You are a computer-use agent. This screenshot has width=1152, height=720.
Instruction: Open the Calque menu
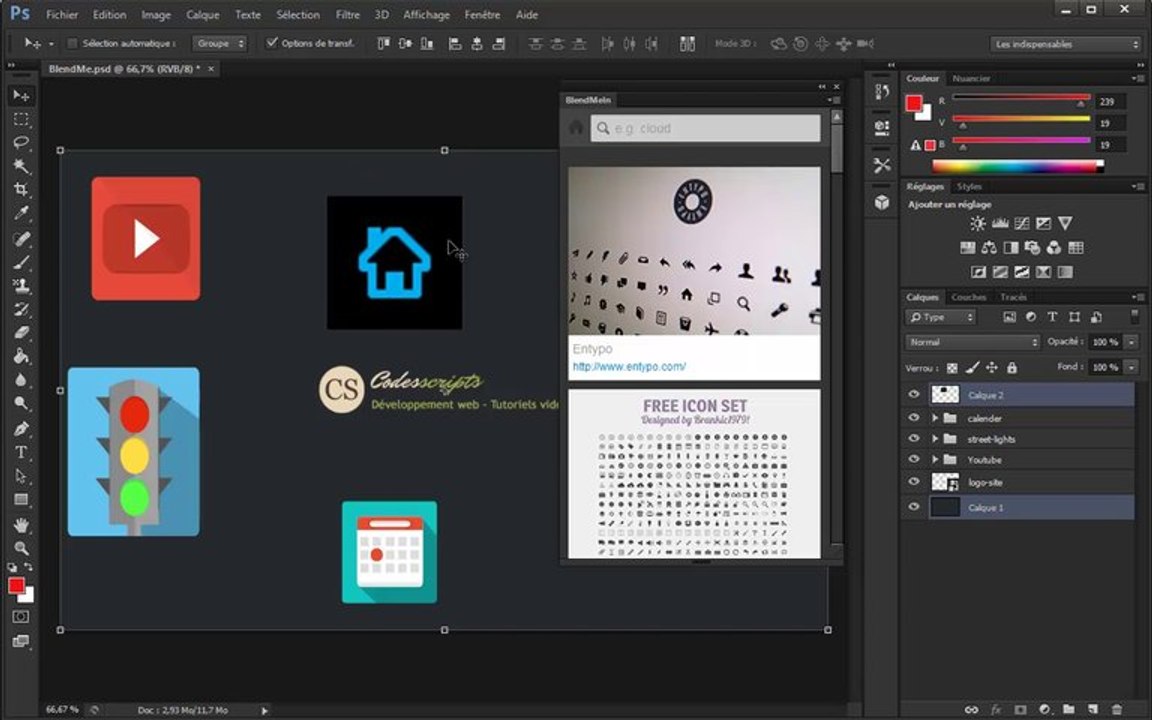pyautogui.click(x=202, y=15)
